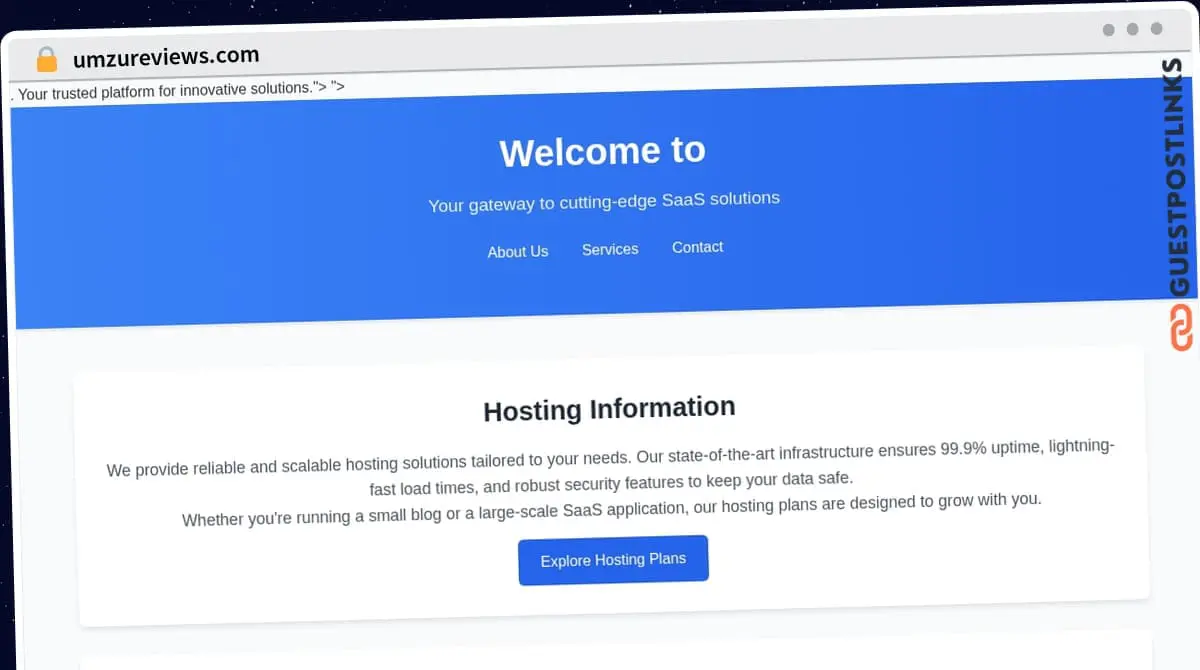Click the middle gray window dot
The width and height of the screenshot is (1200, 670).
pyautogui.click(x=1132, y=29)
